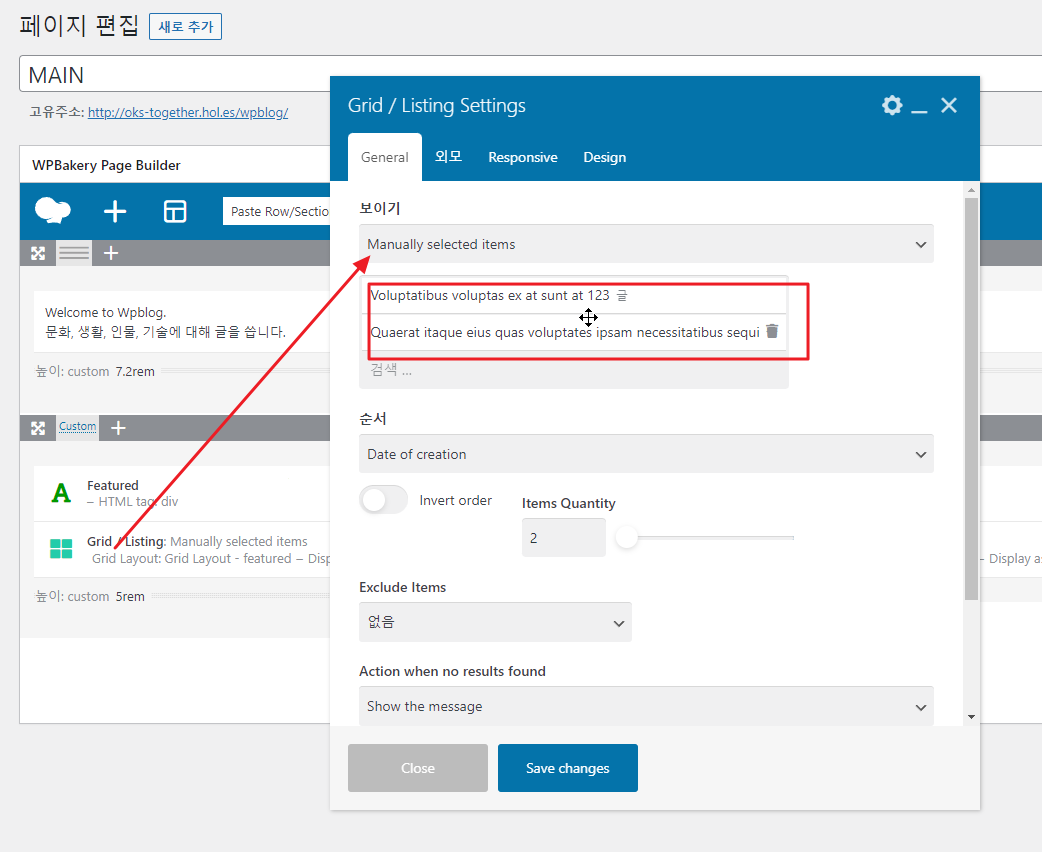Click the Items Quantity number field

tap(564, 538)
